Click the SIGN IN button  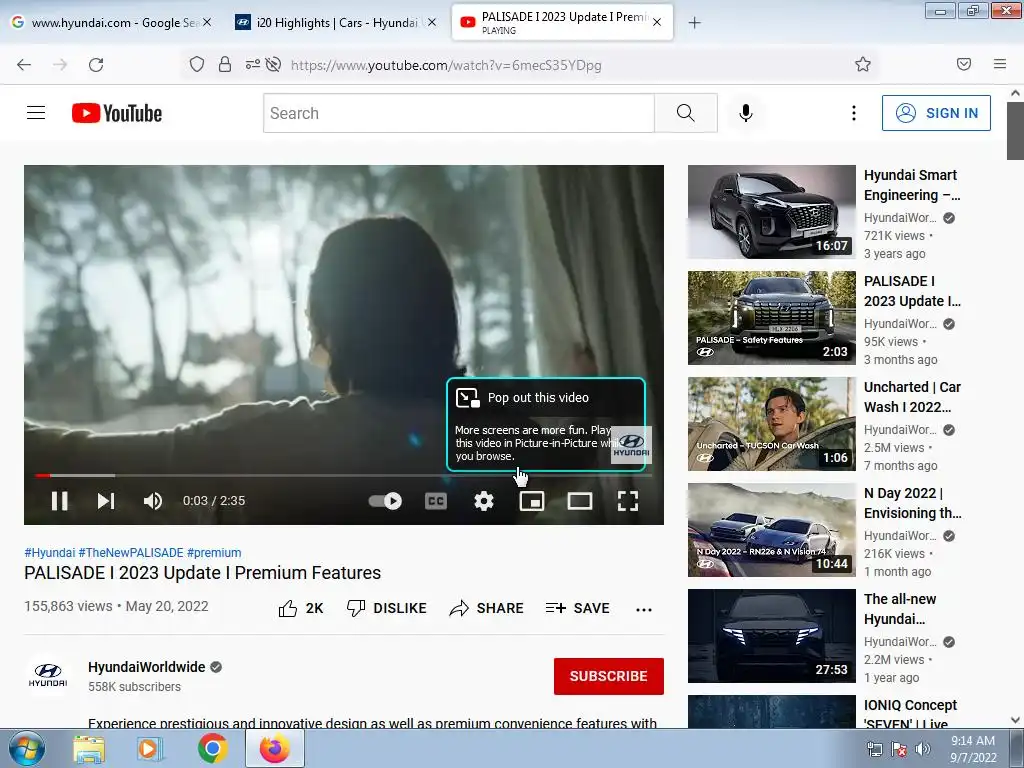936,113
